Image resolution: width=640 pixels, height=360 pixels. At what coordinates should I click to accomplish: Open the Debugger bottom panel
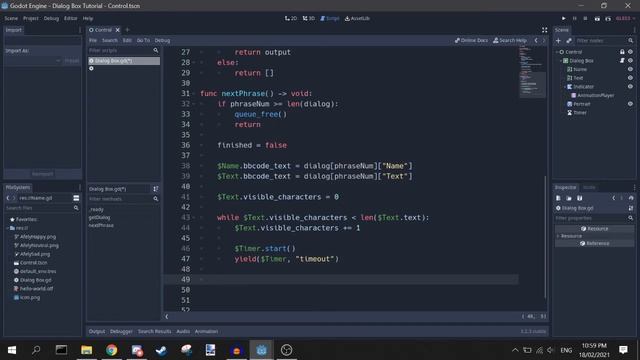pyautogui.click(x=121, y=331)
